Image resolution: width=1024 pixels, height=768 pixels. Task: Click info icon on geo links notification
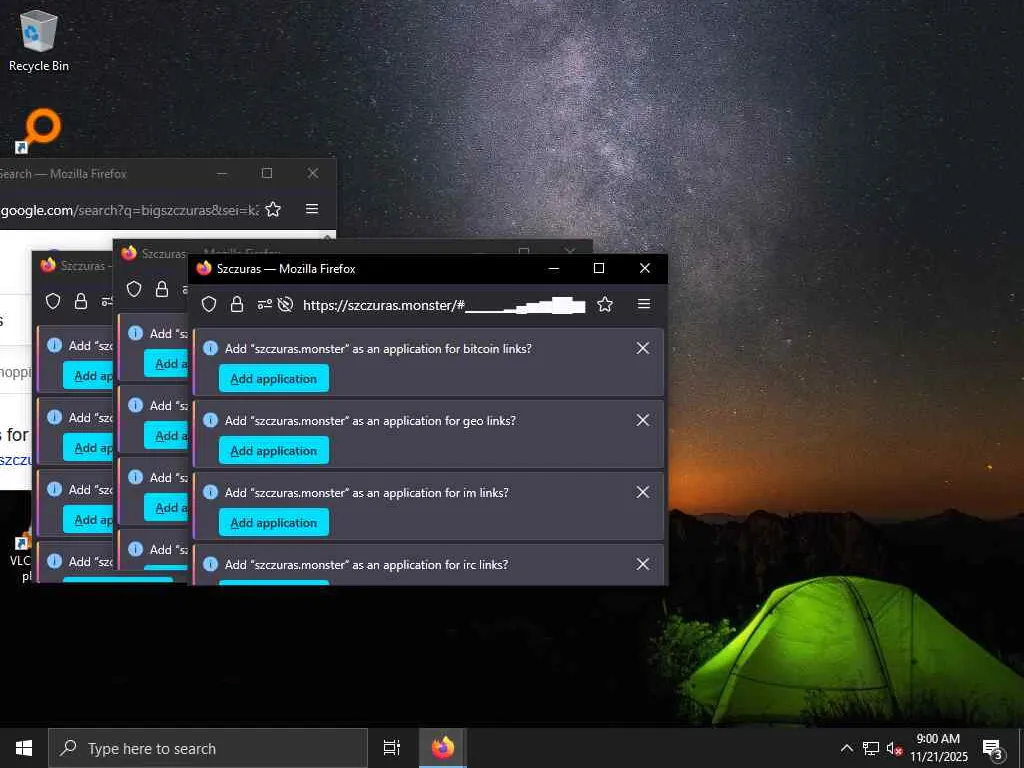tap(210, 420)
